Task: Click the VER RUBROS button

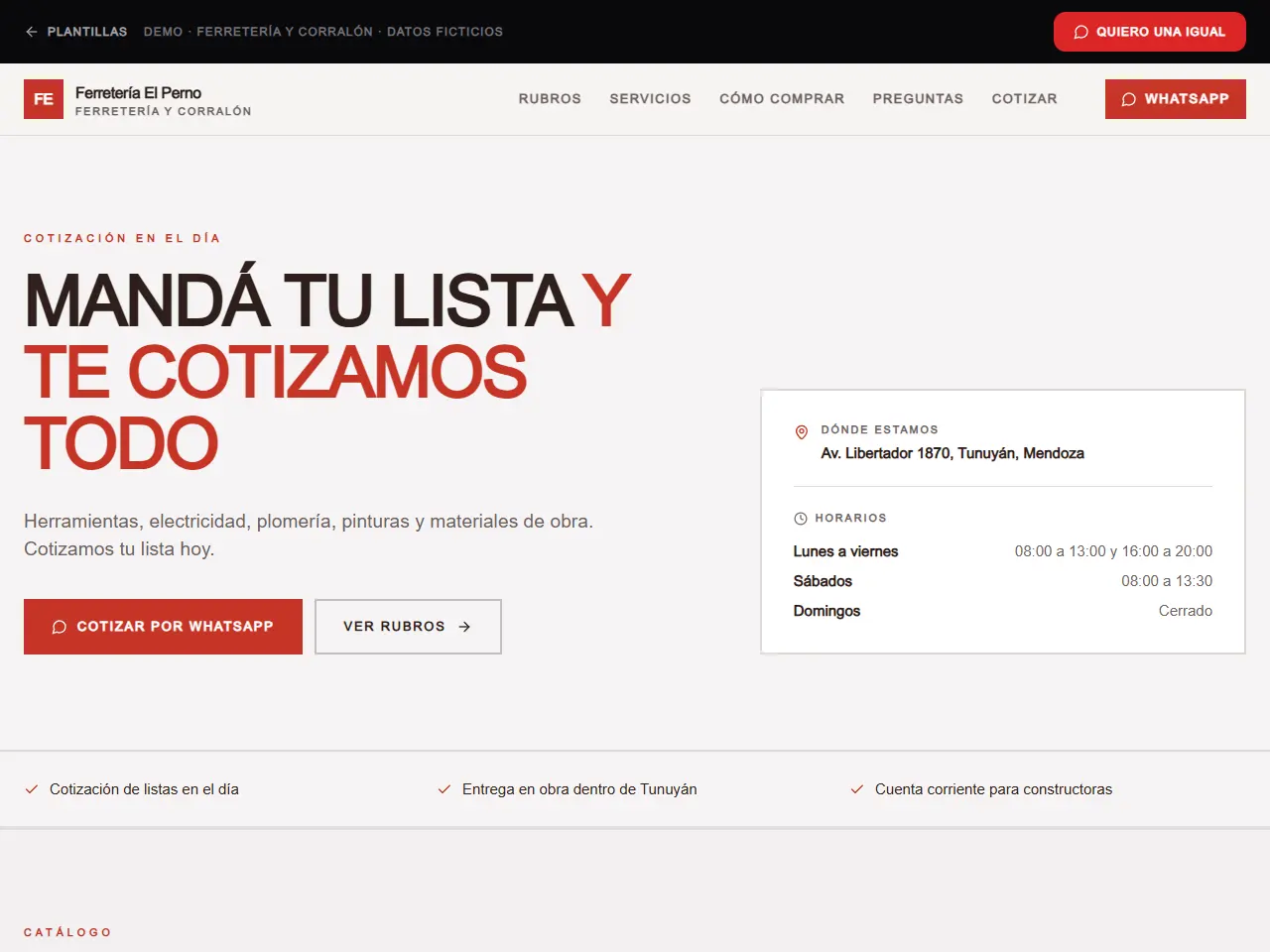Action: point(408,627)
